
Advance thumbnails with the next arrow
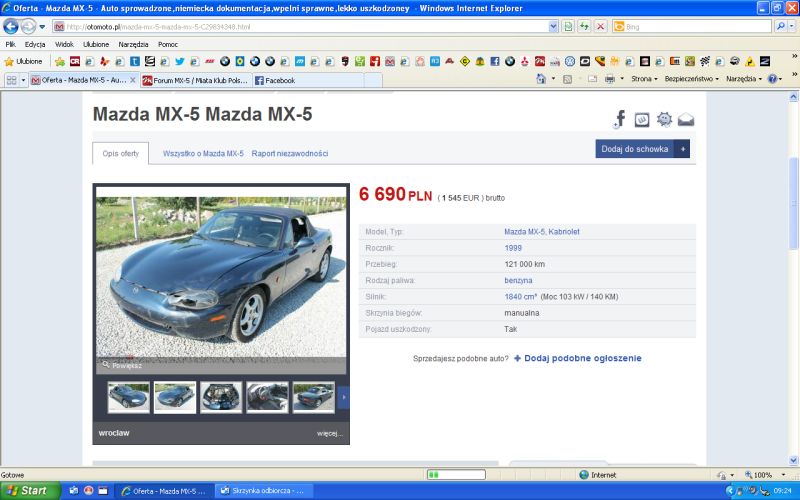pos(343,397)
